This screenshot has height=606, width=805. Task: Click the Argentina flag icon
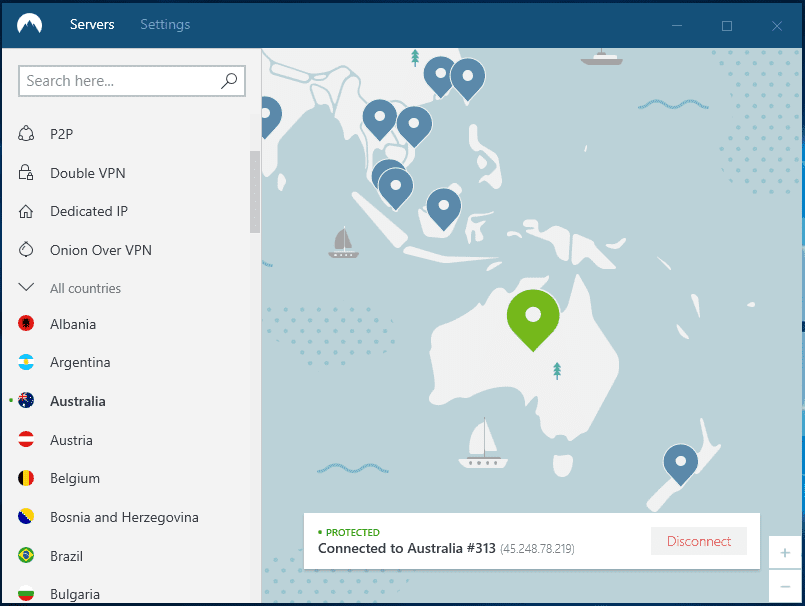tap(26, 362)
